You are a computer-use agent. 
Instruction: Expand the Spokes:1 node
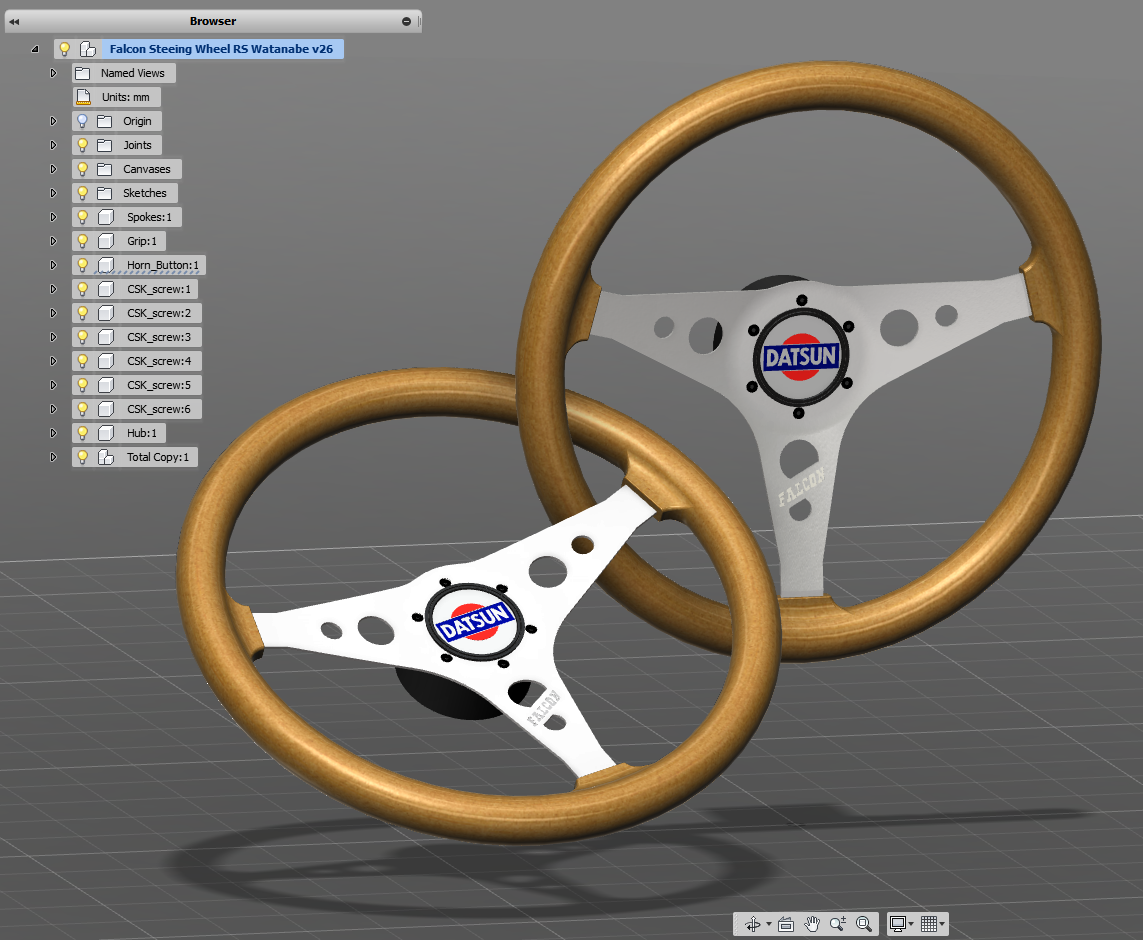pyautogui.click(x=53, y=217)
